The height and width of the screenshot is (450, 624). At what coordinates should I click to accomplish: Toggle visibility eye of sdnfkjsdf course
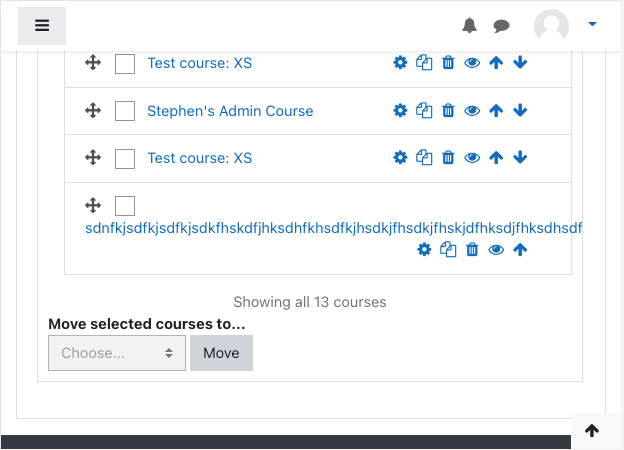[x=496, y=250]
